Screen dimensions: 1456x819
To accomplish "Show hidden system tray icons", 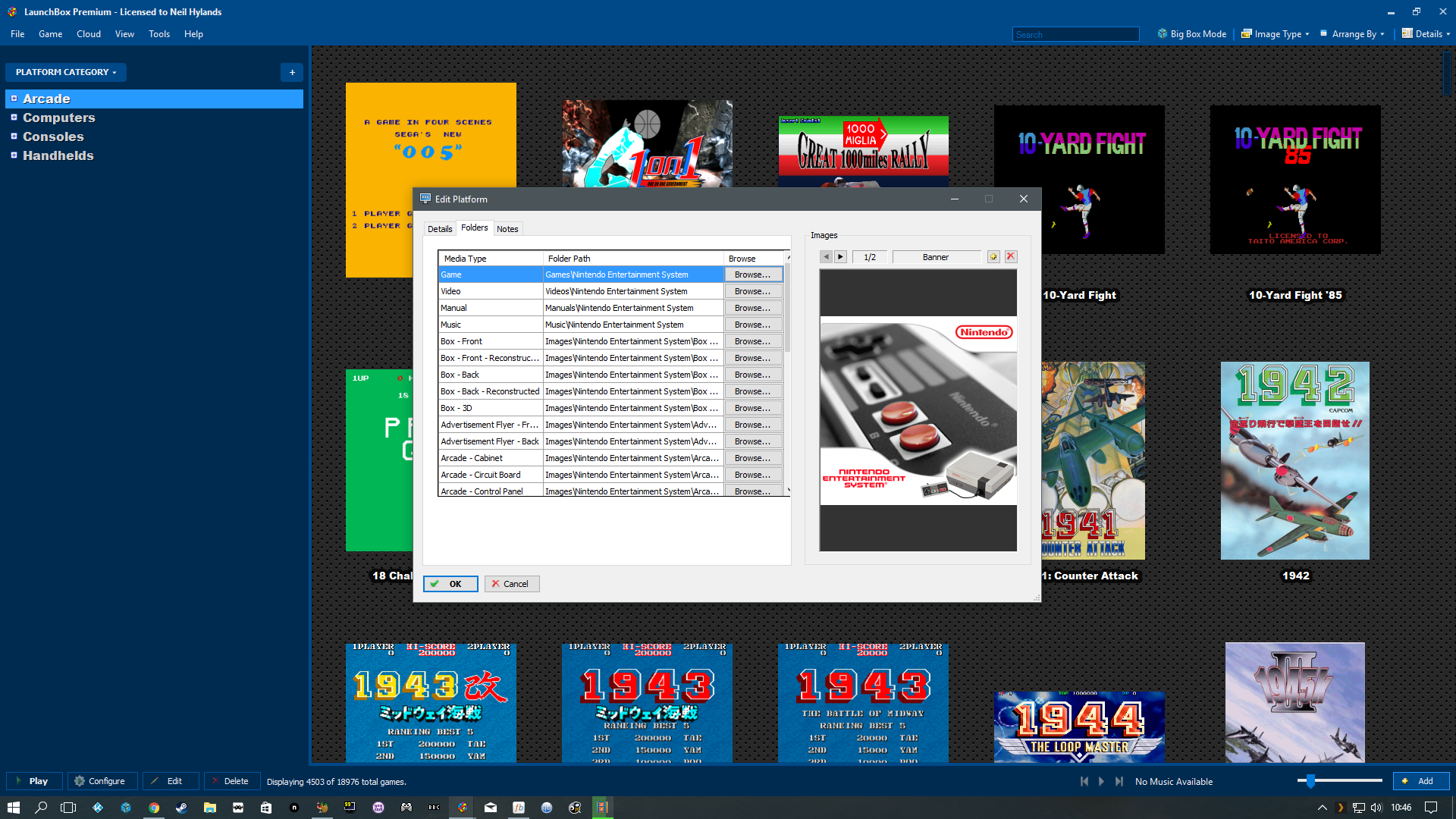I will tap(1323, 808).
